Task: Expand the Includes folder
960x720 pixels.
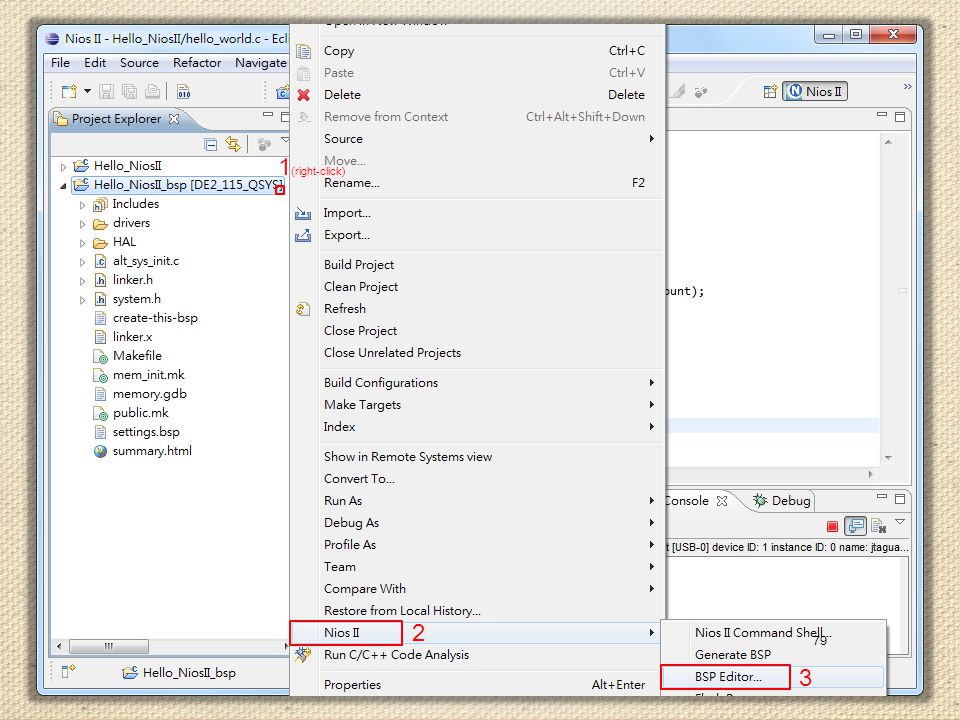Action: (82, 205)
